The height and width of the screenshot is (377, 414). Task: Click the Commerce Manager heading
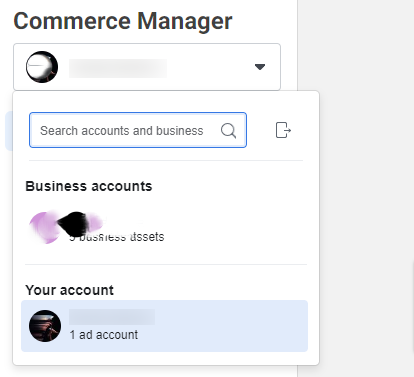tap(123, 21)
